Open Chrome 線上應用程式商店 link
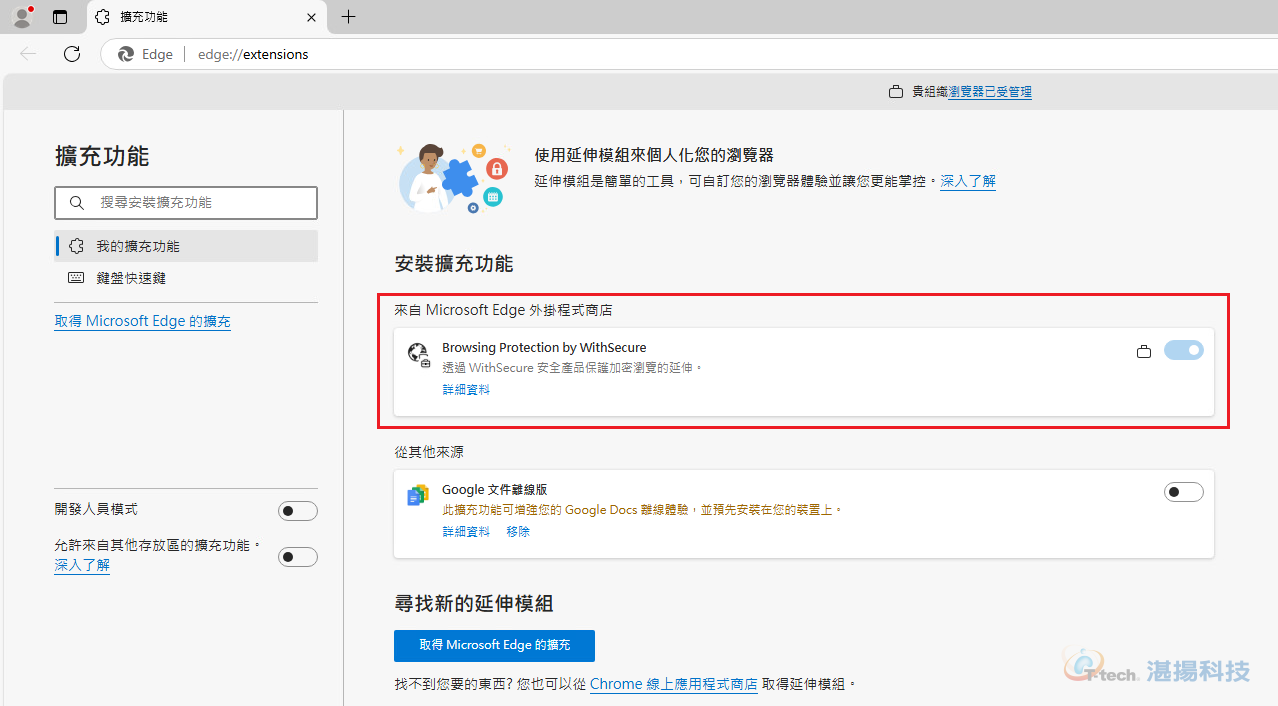This screenshot has height=706, width=1278. point(673,684)
